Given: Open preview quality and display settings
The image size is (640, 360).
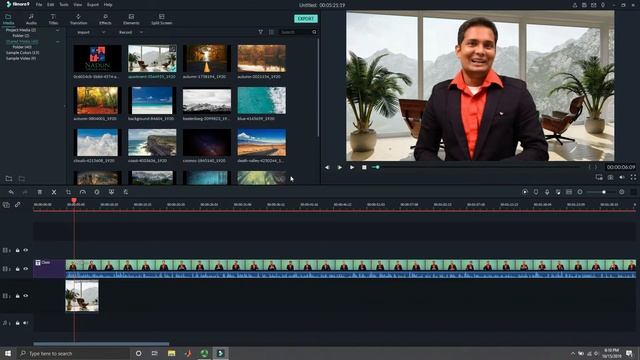Looking at the screenshot, I should 599,177.
